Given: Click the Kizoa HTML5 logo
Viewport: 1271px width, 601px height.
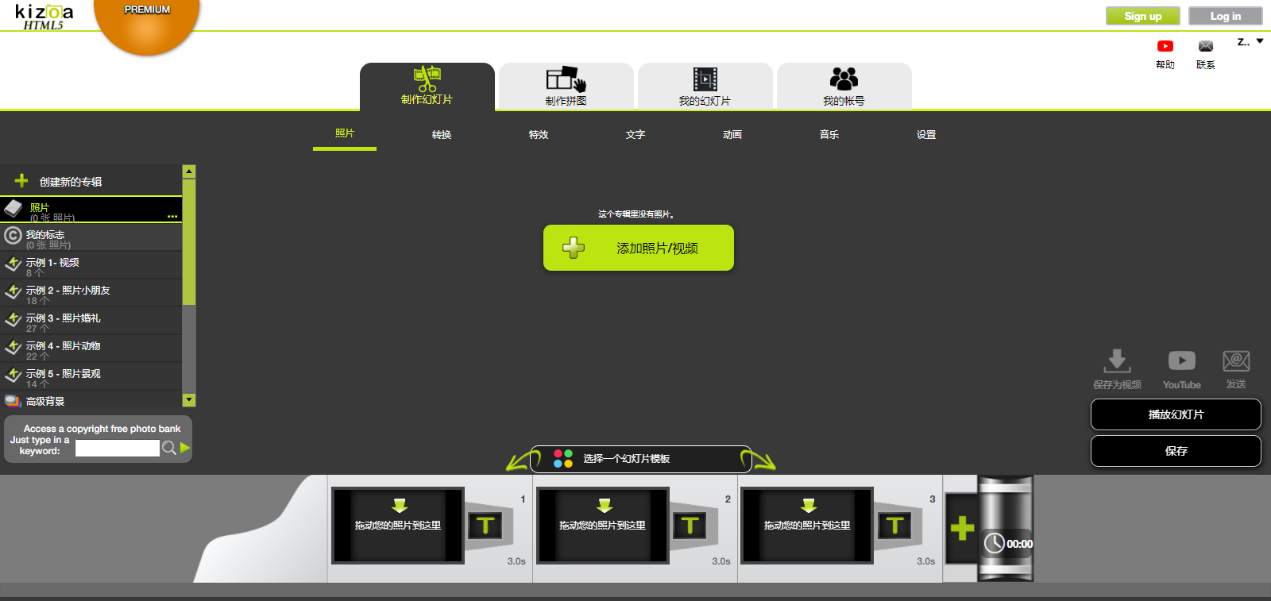Looking at the screenshot, I should 44,17.
